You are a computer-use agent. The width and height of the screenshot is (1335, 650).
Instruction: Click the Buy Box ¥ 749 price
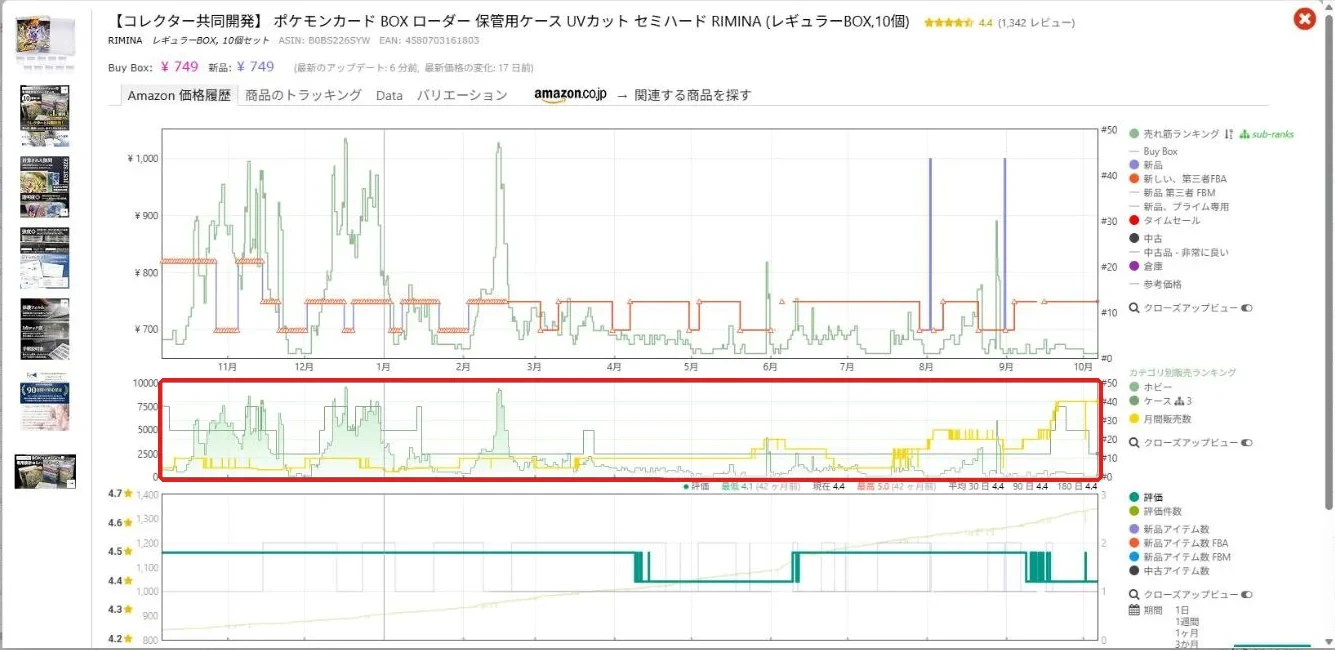click(179, 67)
